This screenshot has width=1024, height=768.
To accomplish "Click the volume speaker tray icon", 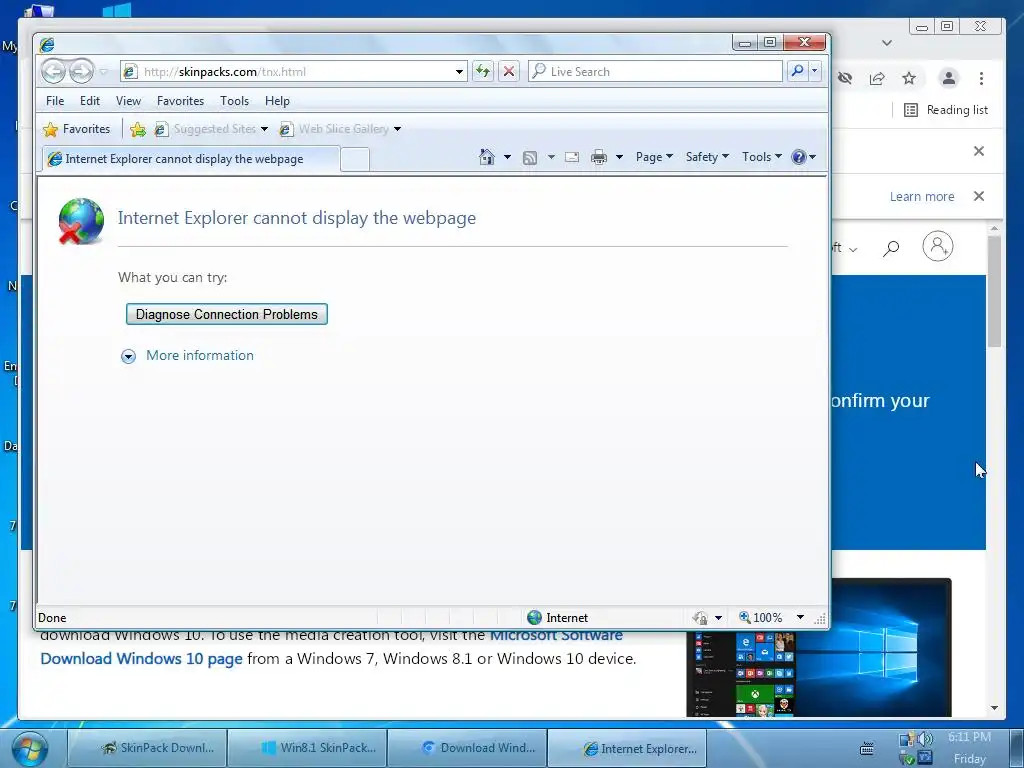I will [925, 739].
